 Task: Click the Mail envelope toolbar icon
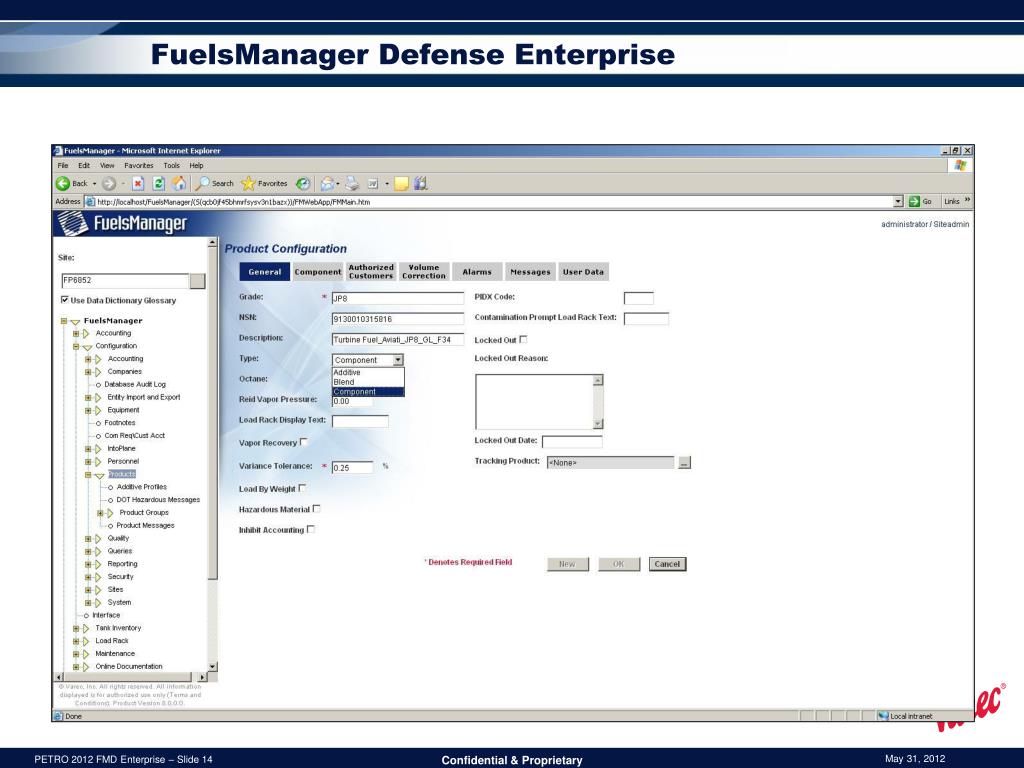(327, 184)
